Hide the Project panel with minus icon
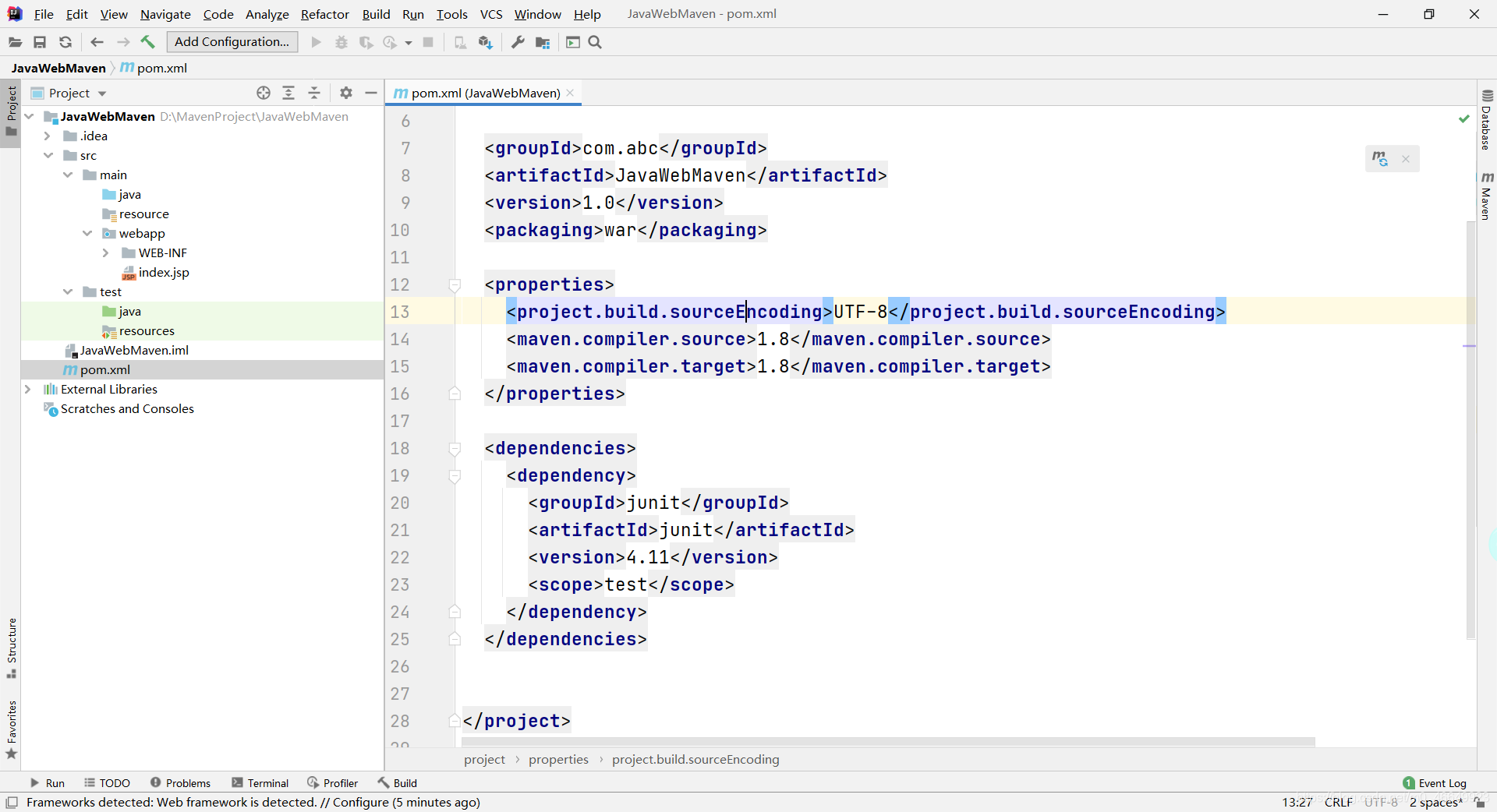The width and height of the screenshot is (1497, 812). pos(371,93)
